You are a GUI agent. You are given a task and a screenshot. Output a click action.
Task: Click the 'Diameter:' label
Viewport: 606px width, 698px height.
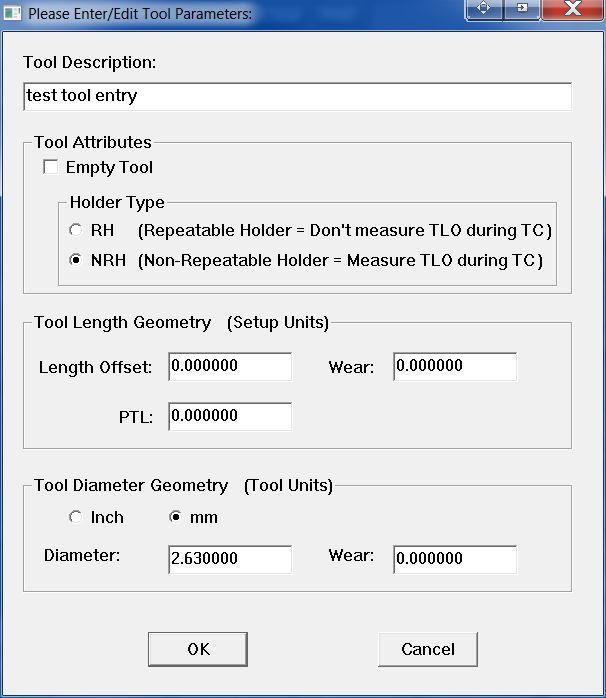click(82, 556)
